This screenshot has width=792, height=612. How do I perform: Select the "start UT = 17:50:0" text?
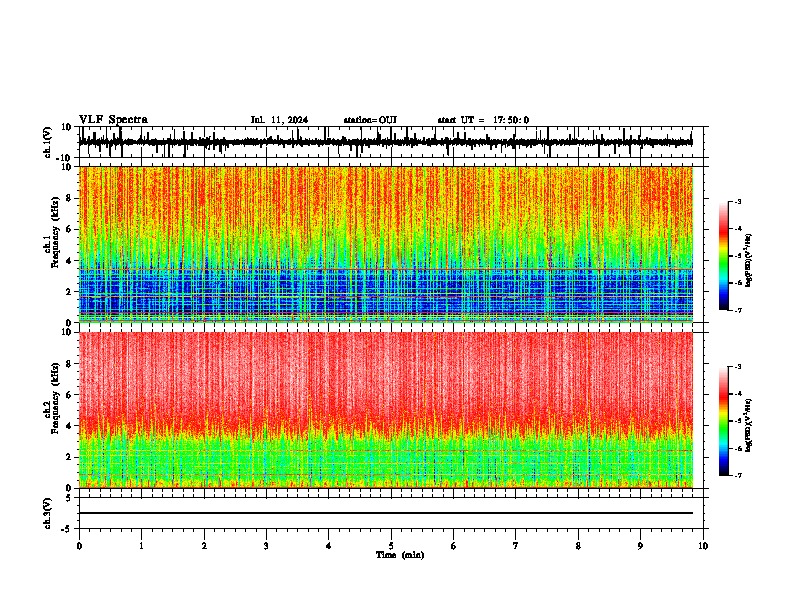tap(483, 120)
